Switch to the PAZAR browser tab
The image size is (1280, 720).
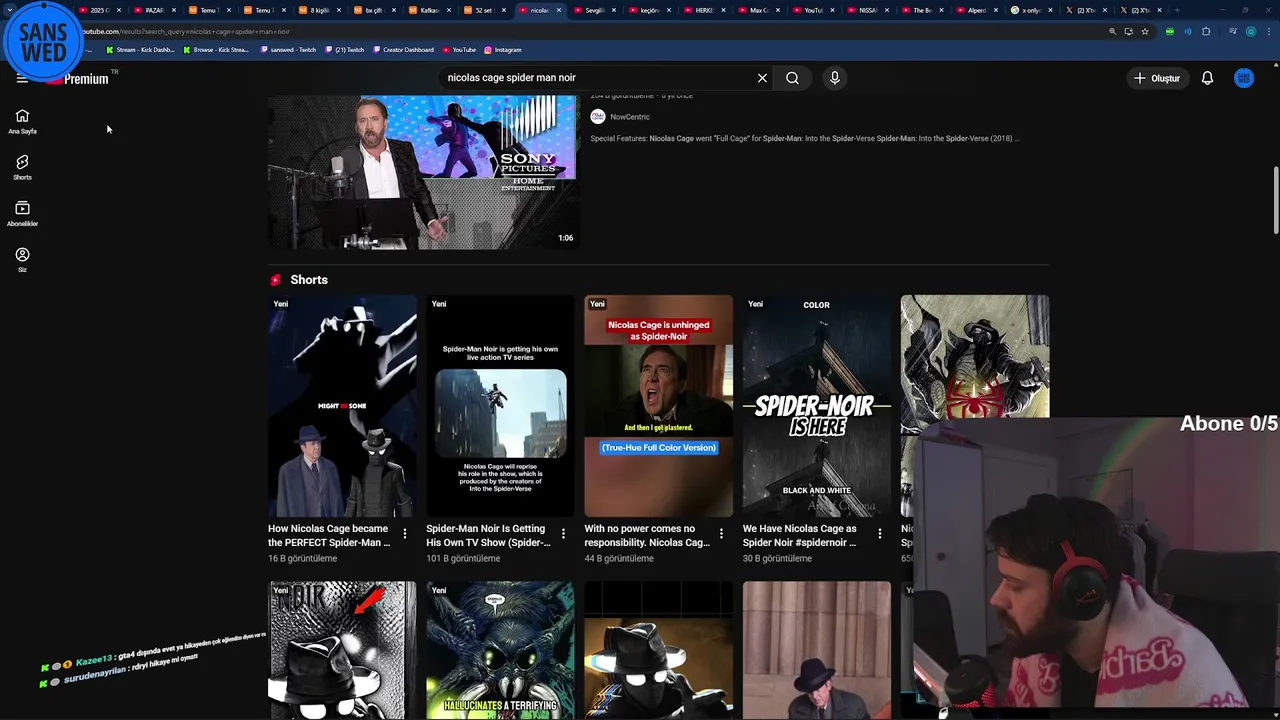[154, 10]
